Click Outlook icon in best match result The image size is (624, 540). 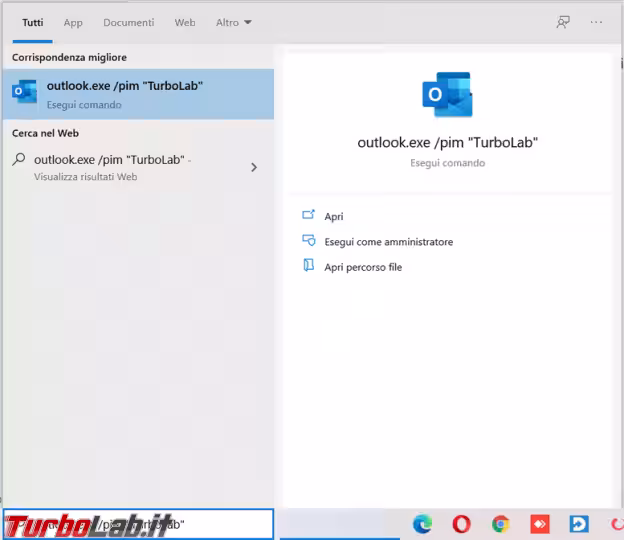(x=24, y=92)
